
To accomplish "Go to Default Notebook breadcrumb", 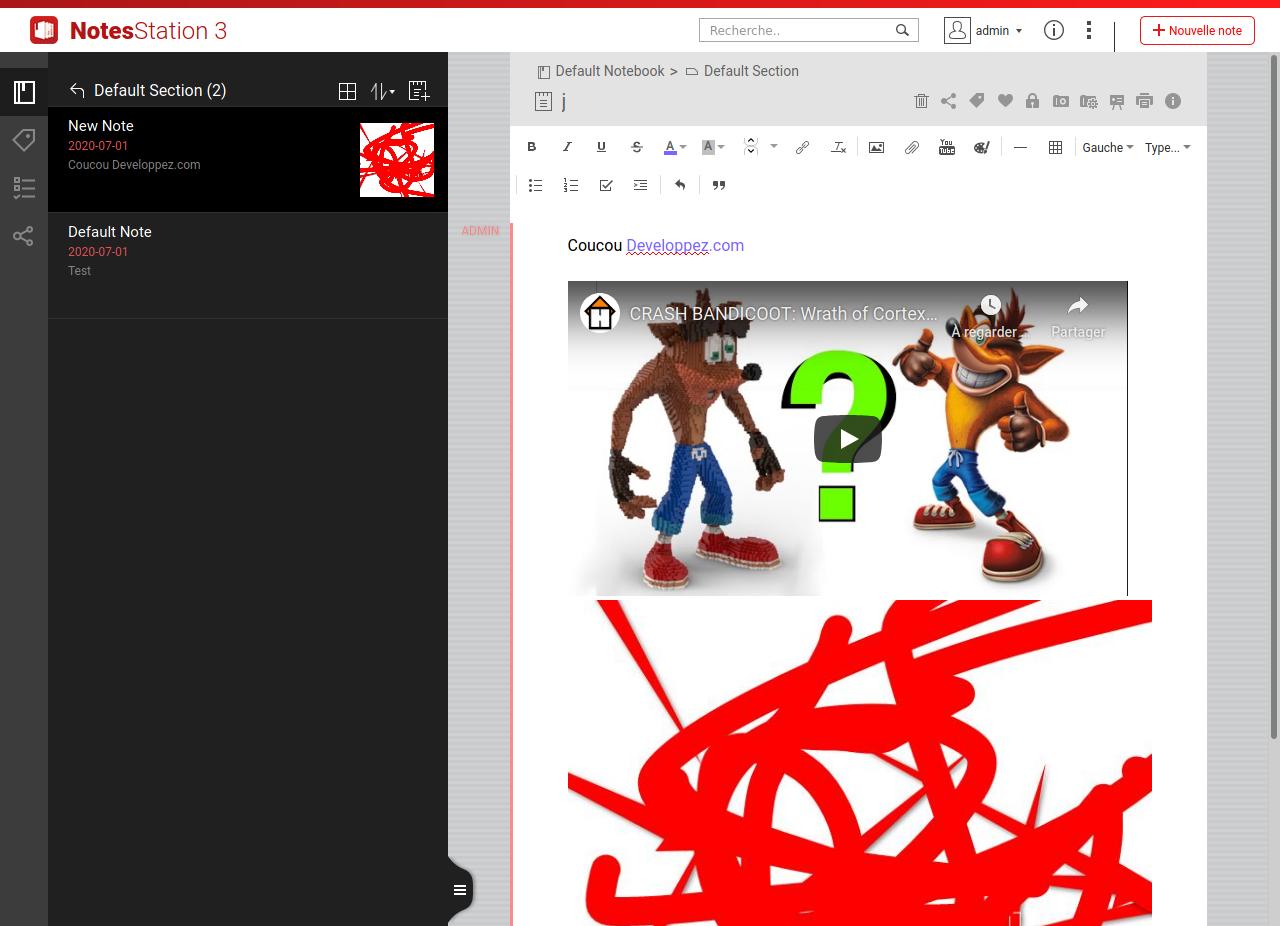I will pyautogui.click(x=609, y=71).
